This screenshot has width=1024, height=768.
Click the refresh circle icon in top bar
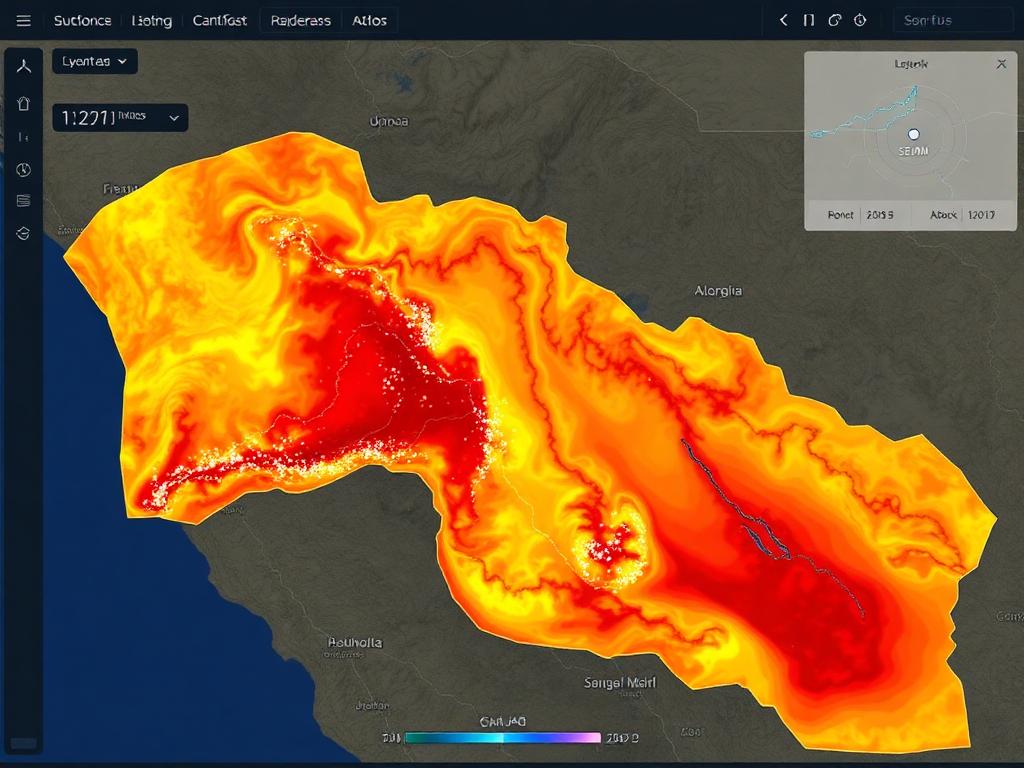[835, 20]
